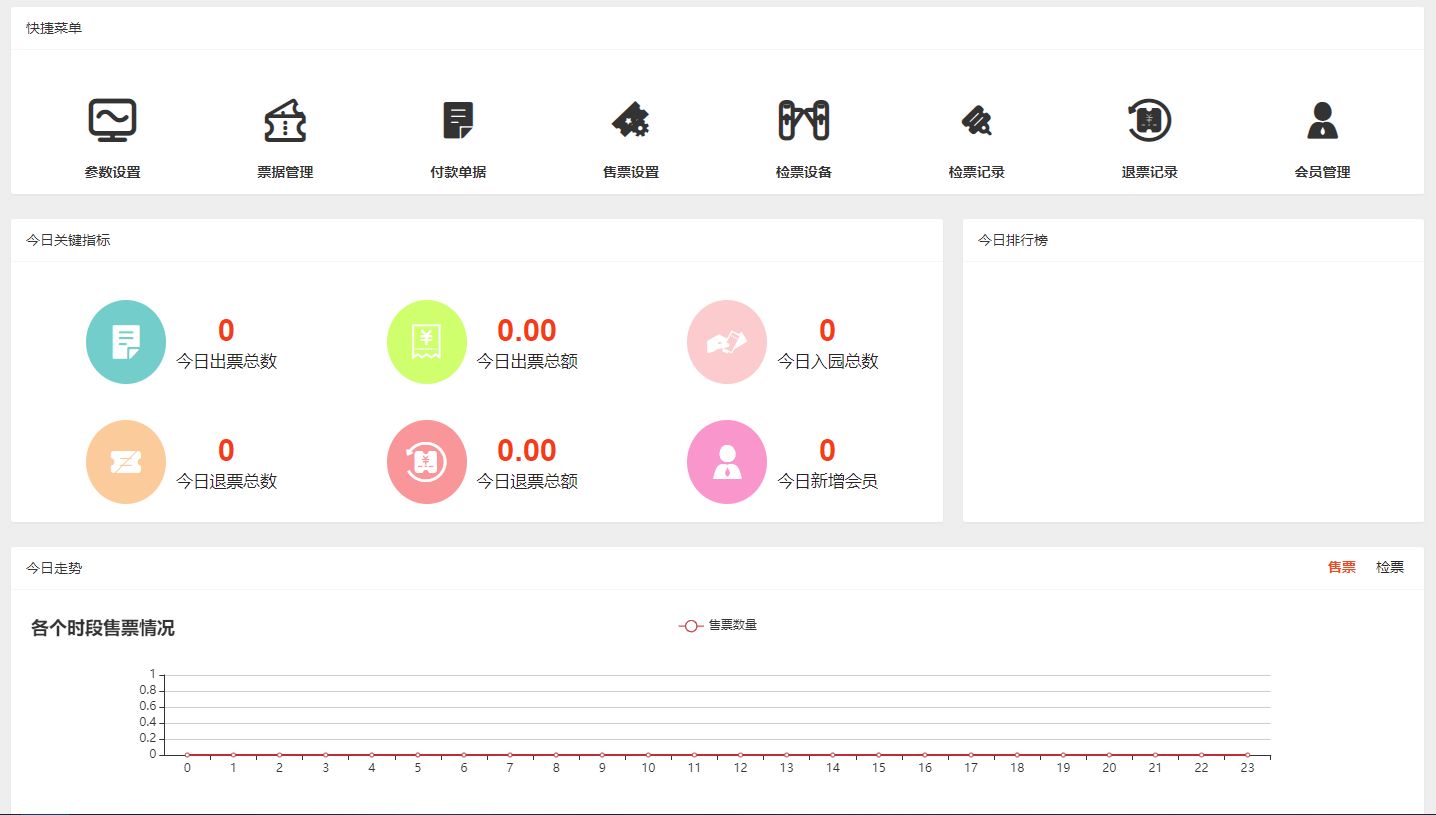Click the orange 今日退票总数 icon
The height and width of the screenshot is (815, 1436).
click(x=126, y=461)
